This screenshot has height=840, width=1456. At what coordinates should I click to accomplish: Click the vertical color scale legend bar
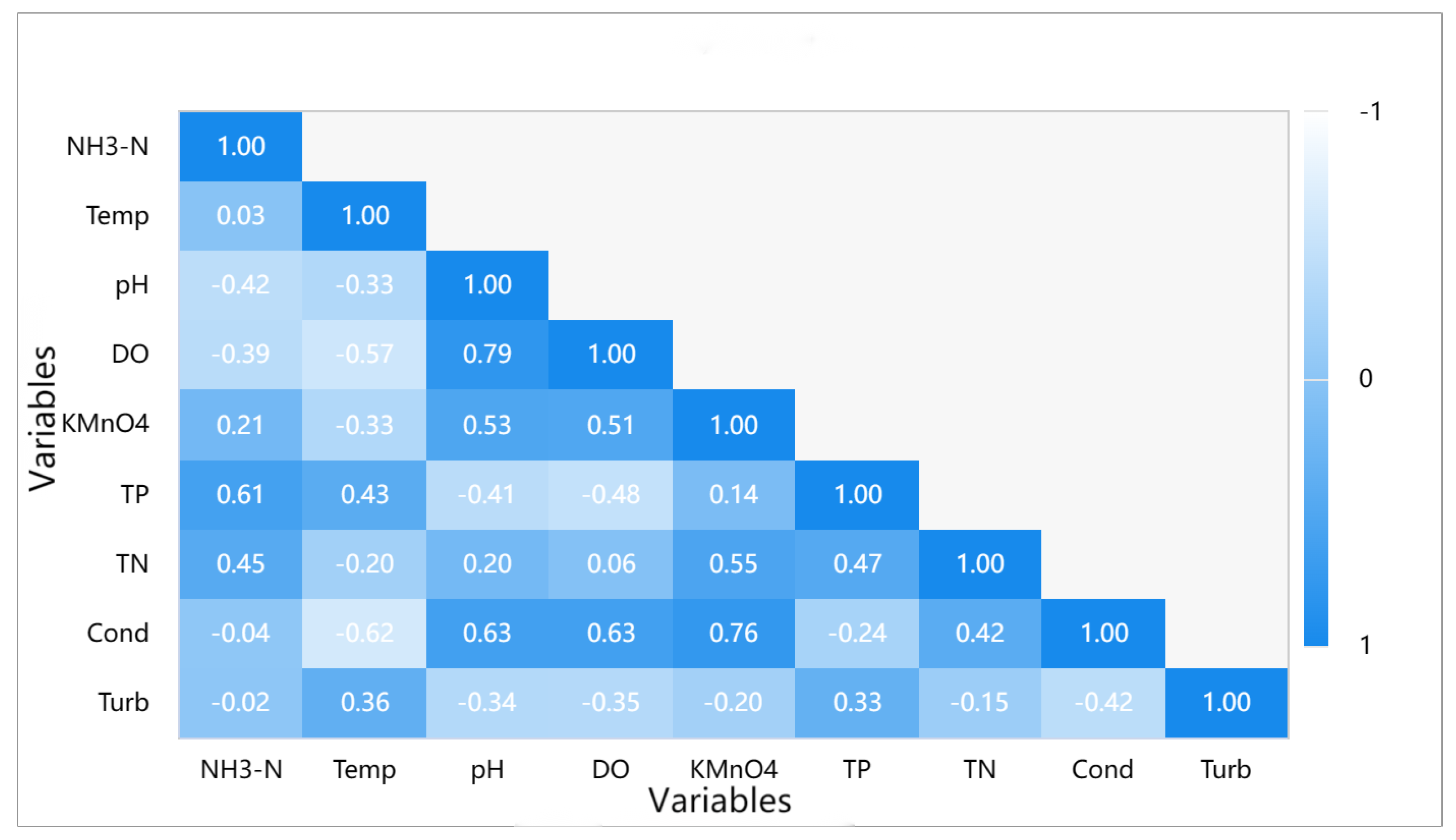coord(1316,378)
